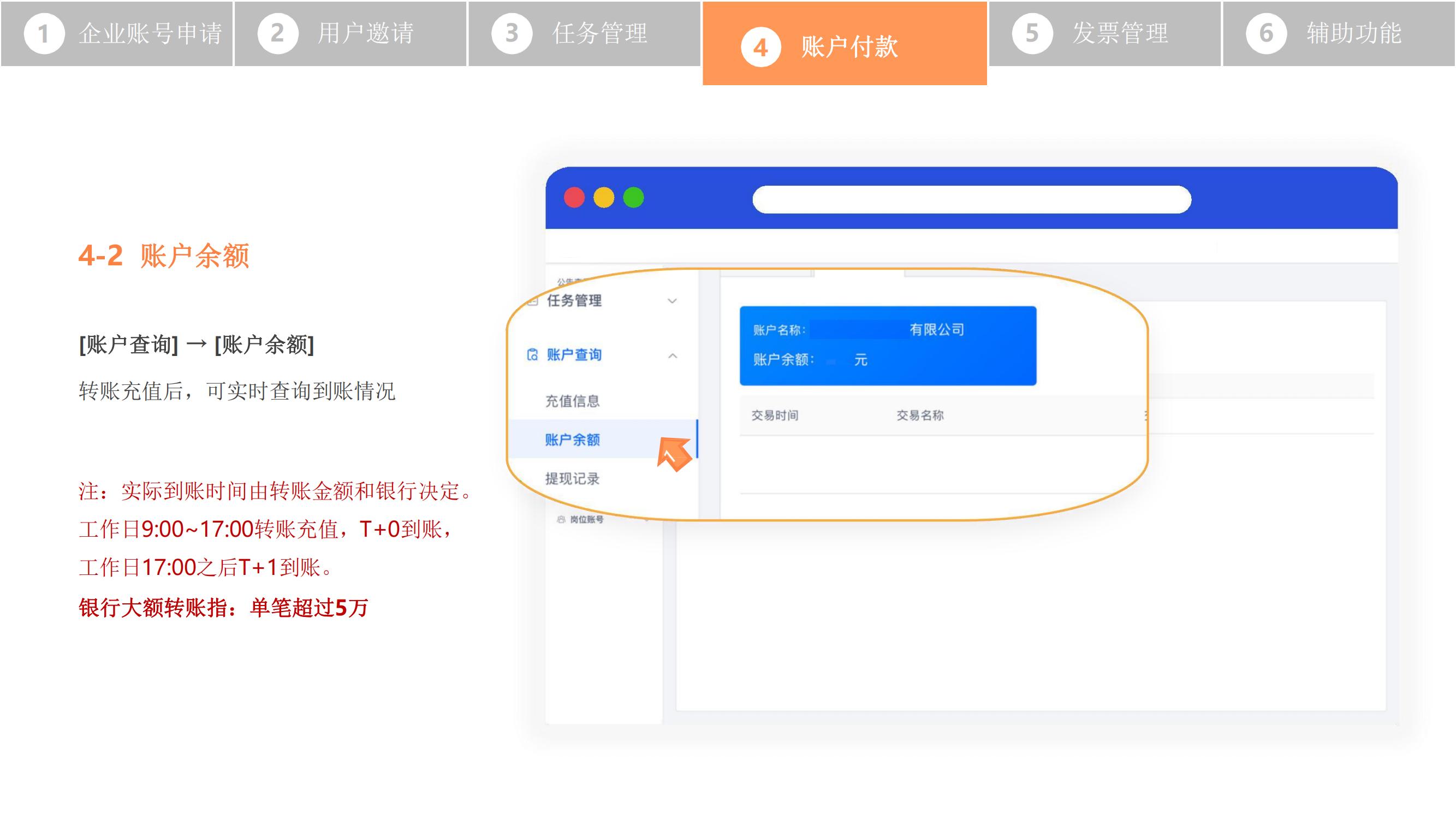Open the 提现记录 entry

tap(572, 478)
